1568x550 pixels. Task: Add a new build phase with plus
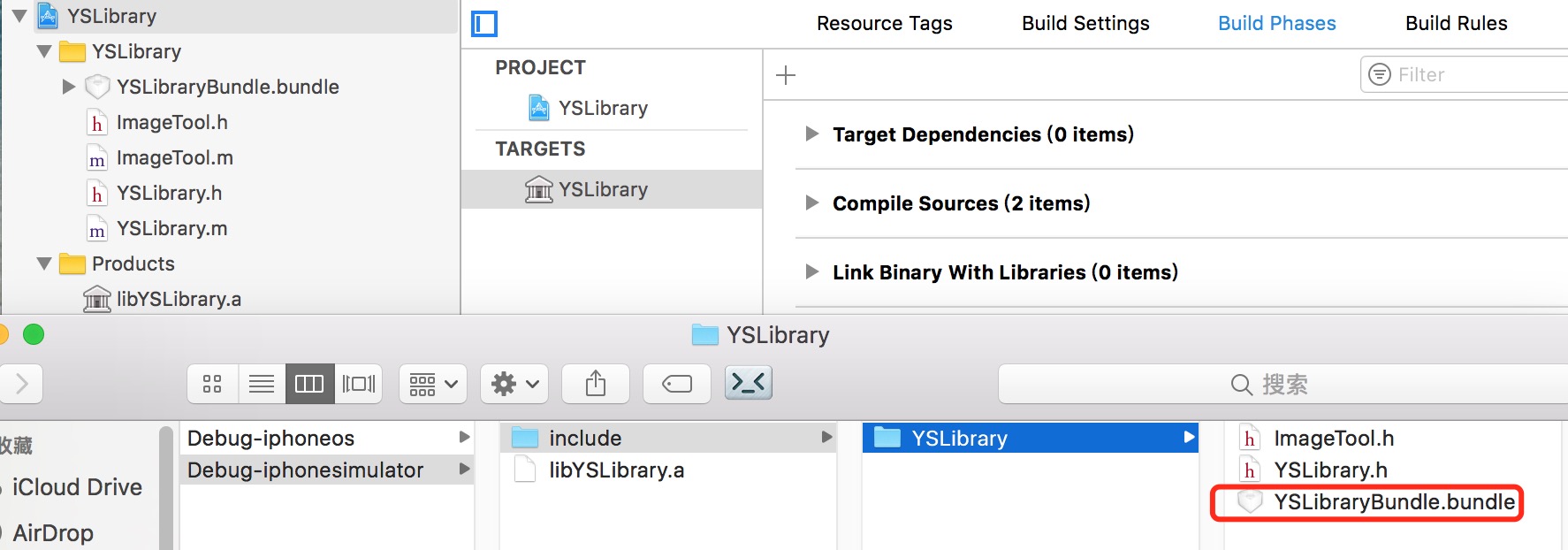[786, 75]
